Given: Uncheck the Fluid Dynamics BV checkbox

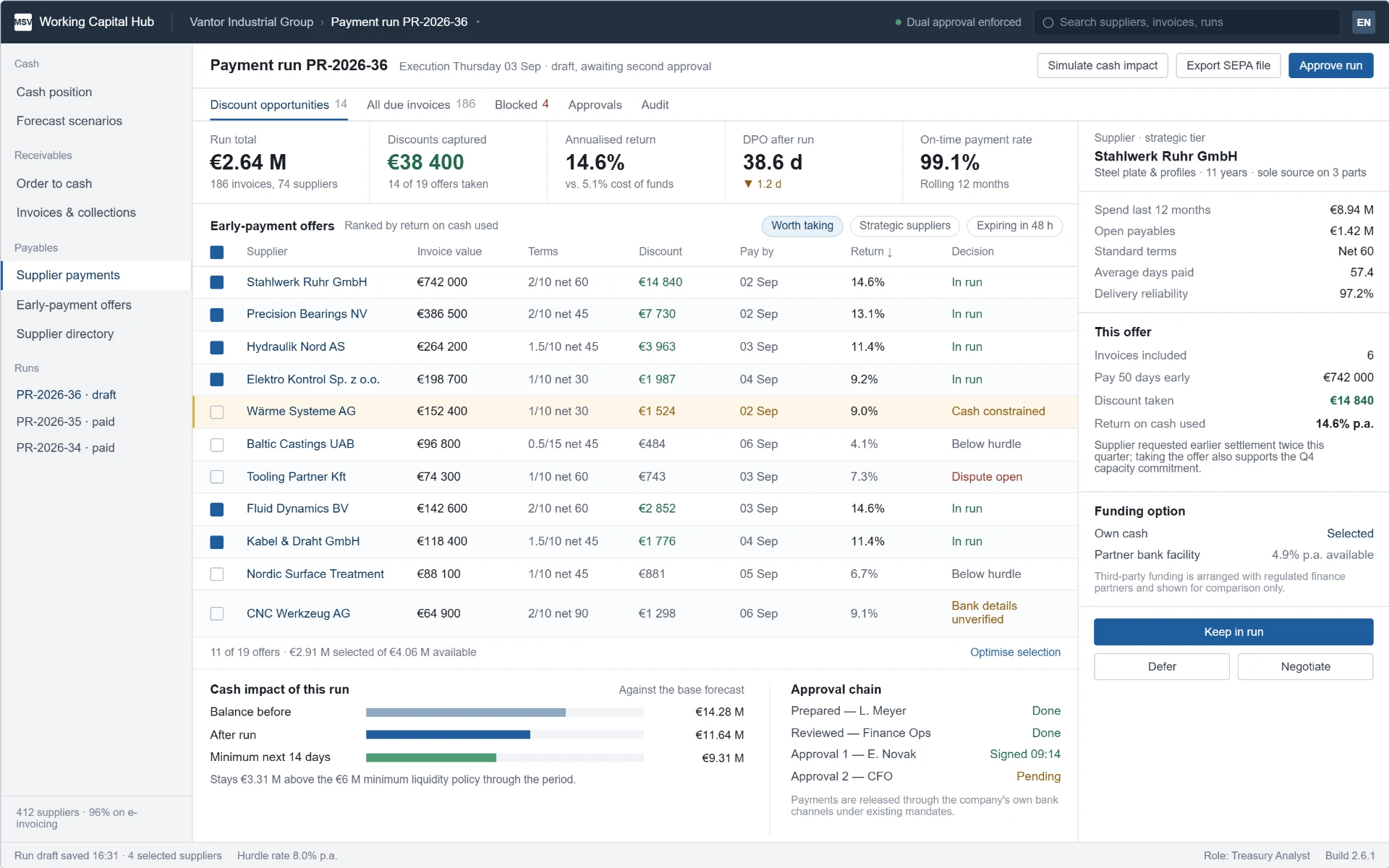Looking at the screenshot, I should click(216, 509).
